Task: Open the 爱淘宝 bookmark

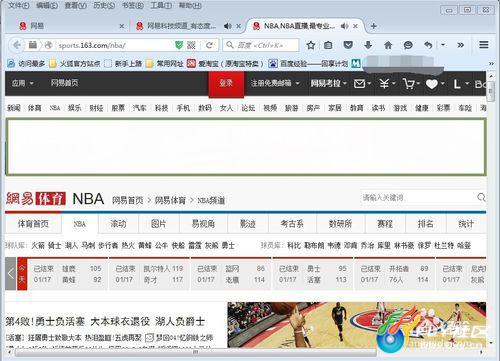Action: (x=225, y=63)
